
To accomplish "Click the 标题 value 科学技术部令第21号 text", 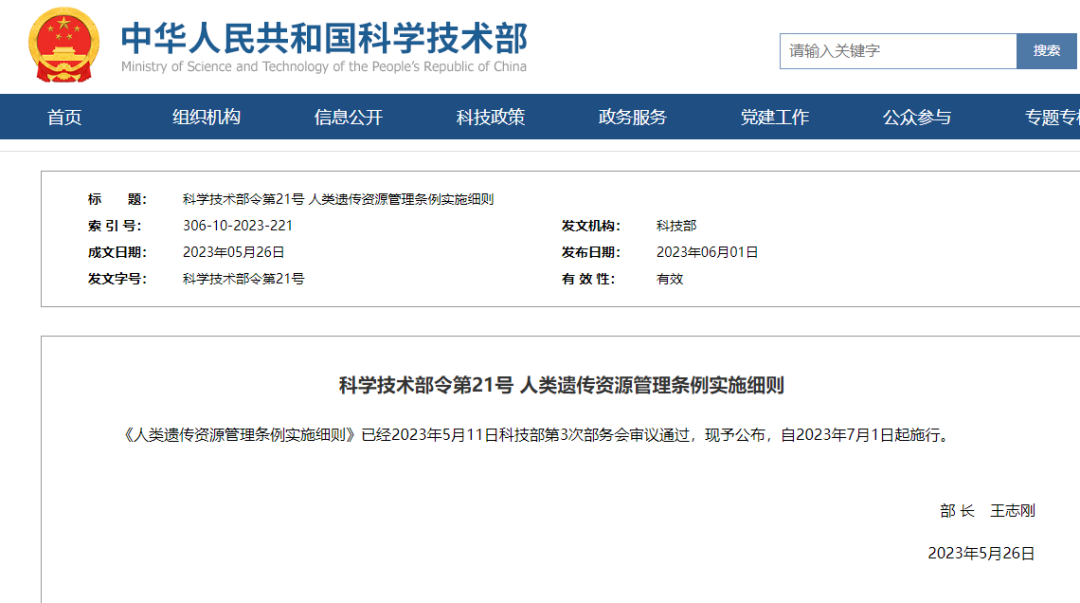I will (338, 199).
